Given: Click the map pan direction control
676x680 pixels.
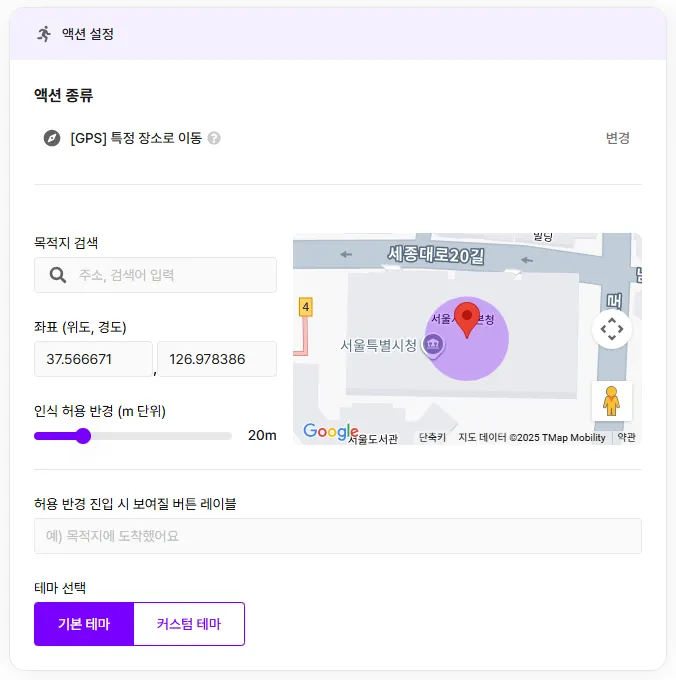Looking at the screenshot, I should coord(611,328).
